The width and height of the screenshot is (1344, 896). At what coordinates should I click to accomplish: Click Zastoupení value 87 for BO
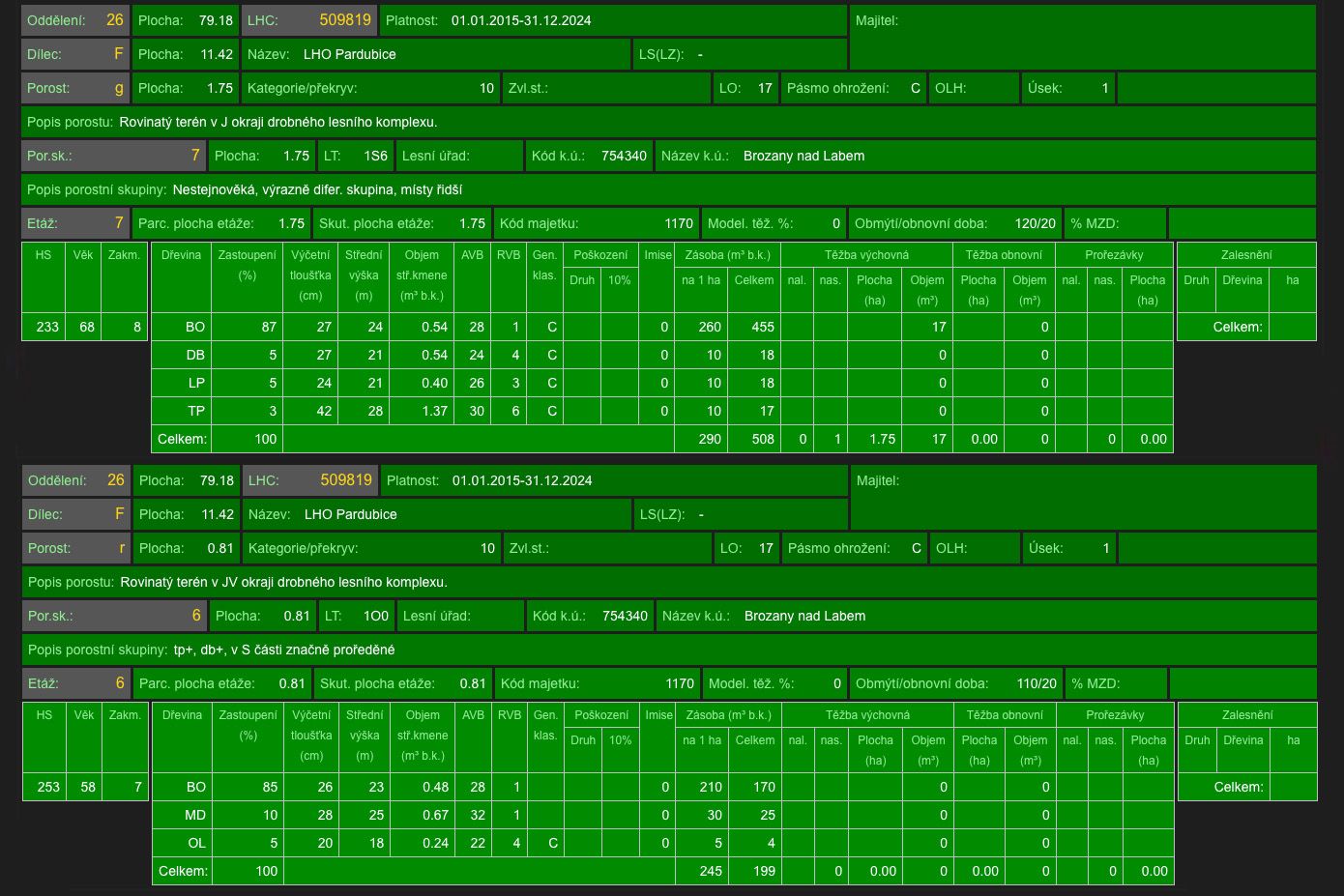[x=269, y=327]
